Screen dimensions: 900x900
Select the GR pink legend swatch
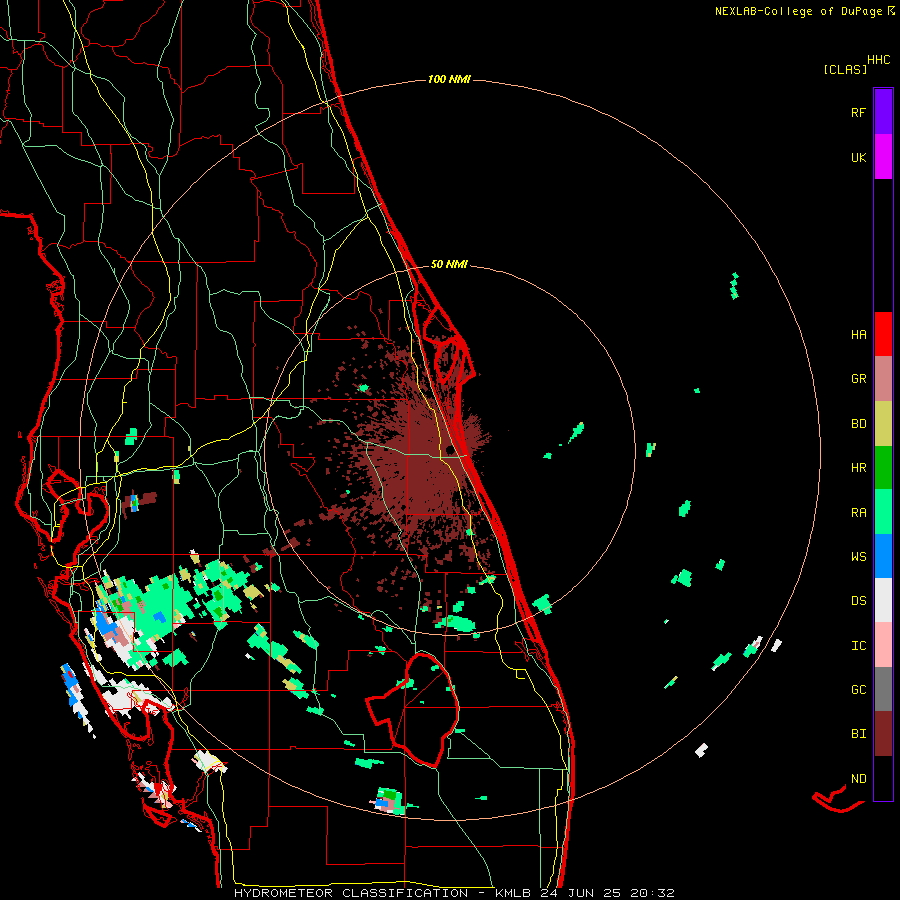coord(883,379)
